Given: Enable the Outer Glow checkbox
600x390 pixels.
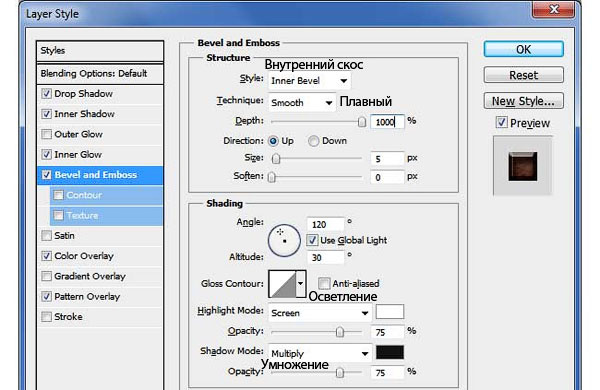Looking at the screenshot, I should tap(46, 134).
